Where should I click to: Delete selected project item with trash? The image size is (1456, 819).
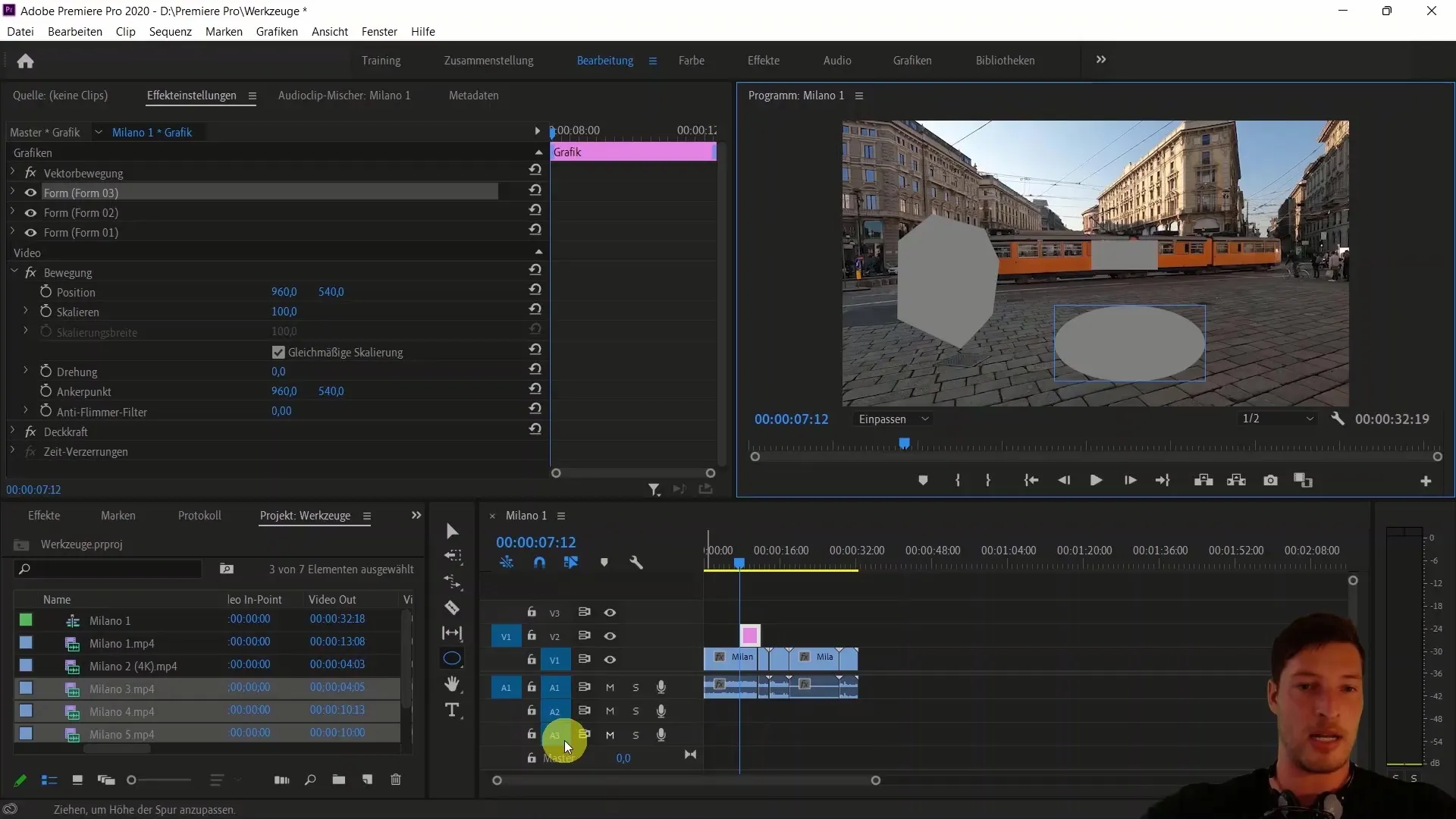coord(396,780)
